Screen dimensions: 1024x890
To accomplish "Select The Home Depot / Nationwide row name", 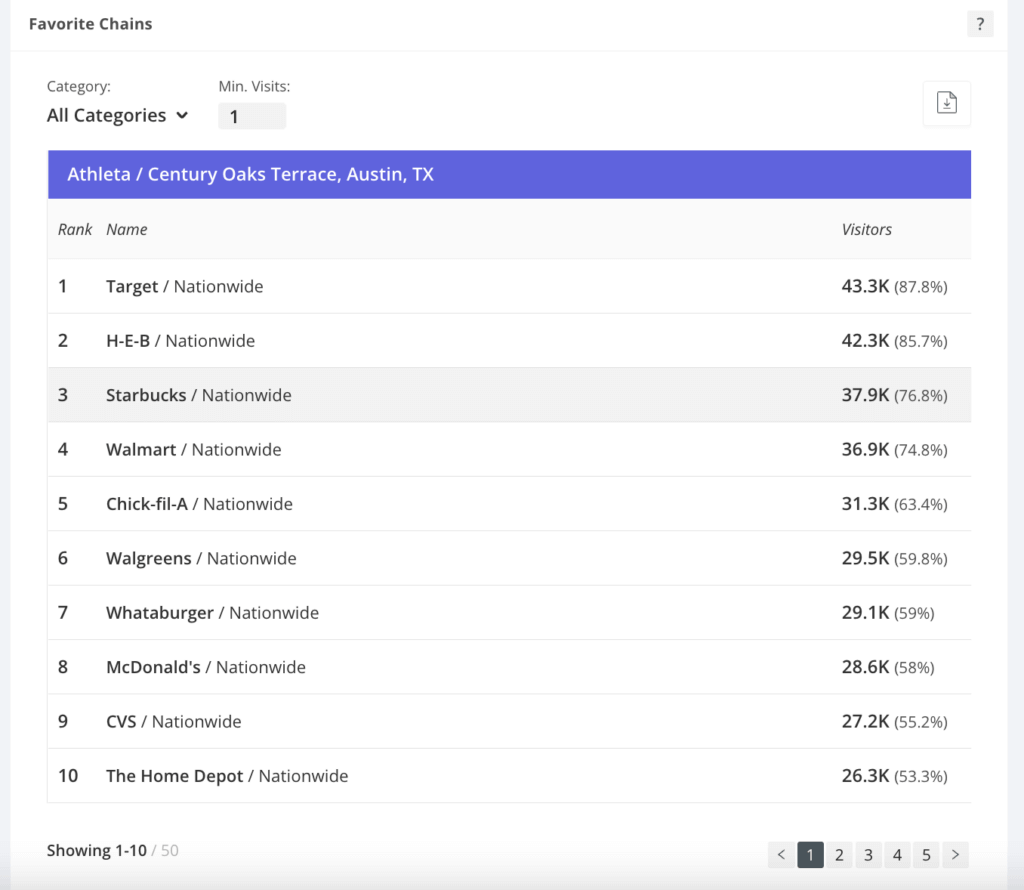I will (x=227, y=776).
